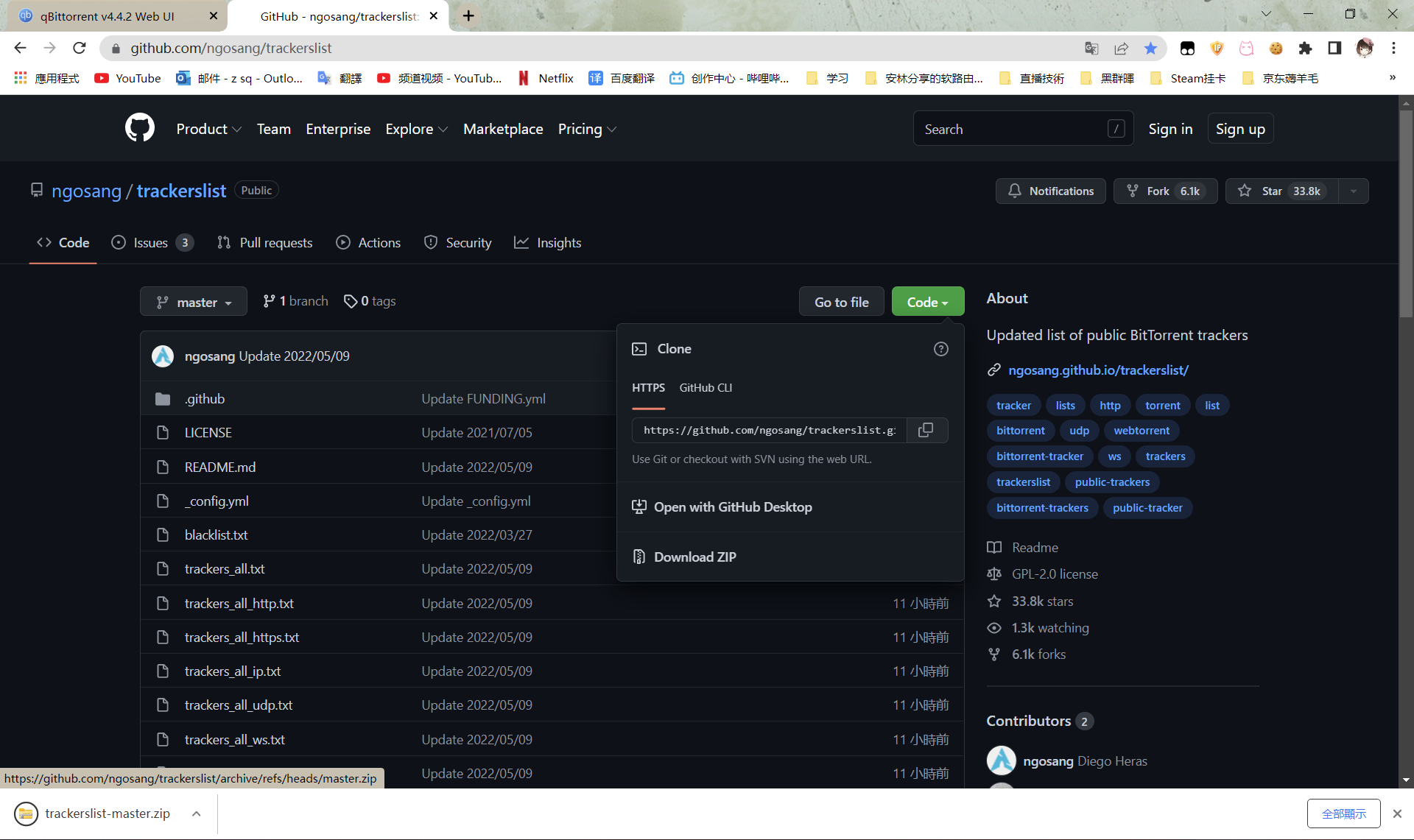Copy the clone URL with clipboard icon

926,430
